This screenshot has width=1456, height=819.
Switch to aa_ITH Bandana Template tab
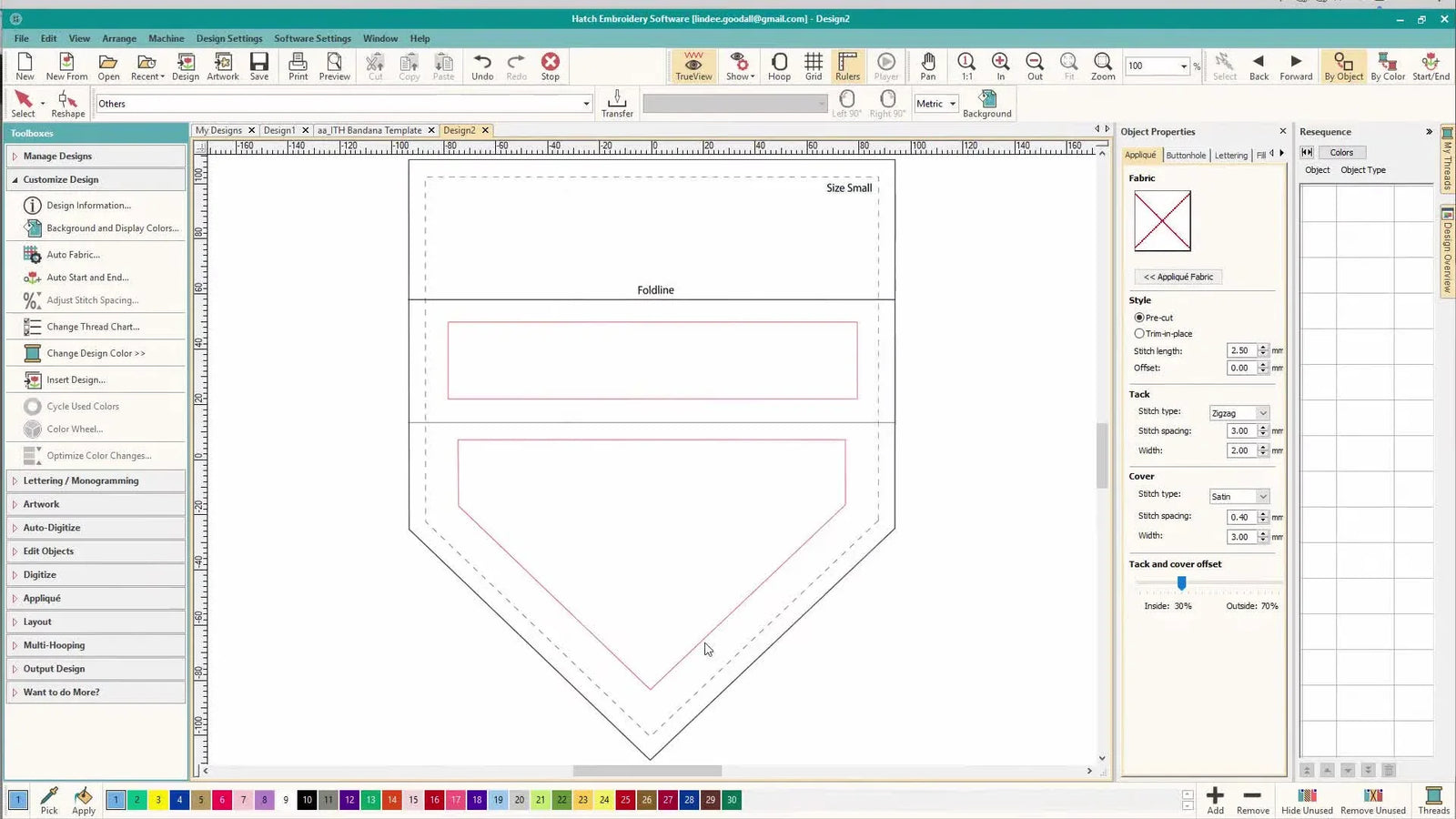369,130
